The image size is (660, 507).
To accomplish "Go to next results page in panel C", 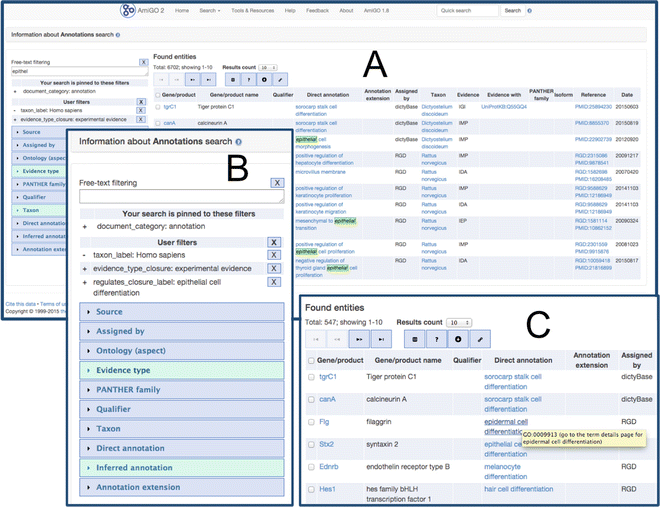I will click(359, 339).
